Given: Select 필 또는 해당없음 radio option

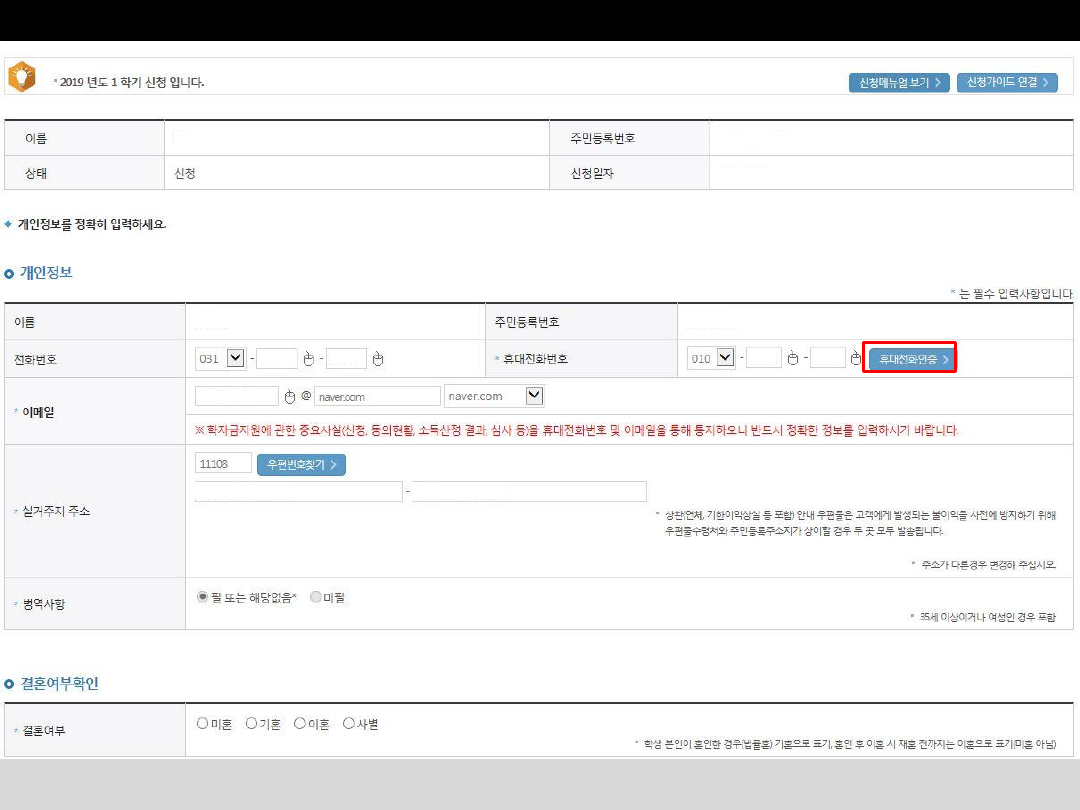Looking at the screenshot, I should [x=203, y=597].
